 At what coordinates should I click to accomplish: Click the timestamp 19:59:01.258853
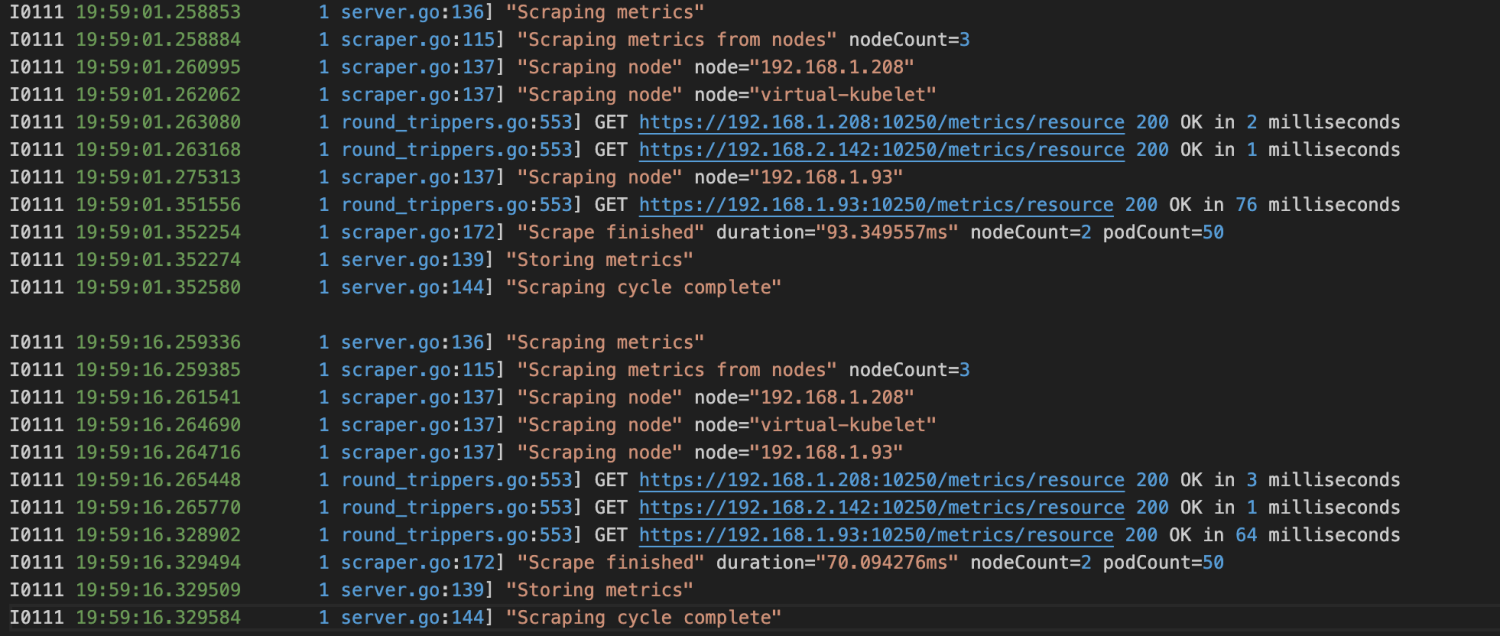[x=158, y=12]
